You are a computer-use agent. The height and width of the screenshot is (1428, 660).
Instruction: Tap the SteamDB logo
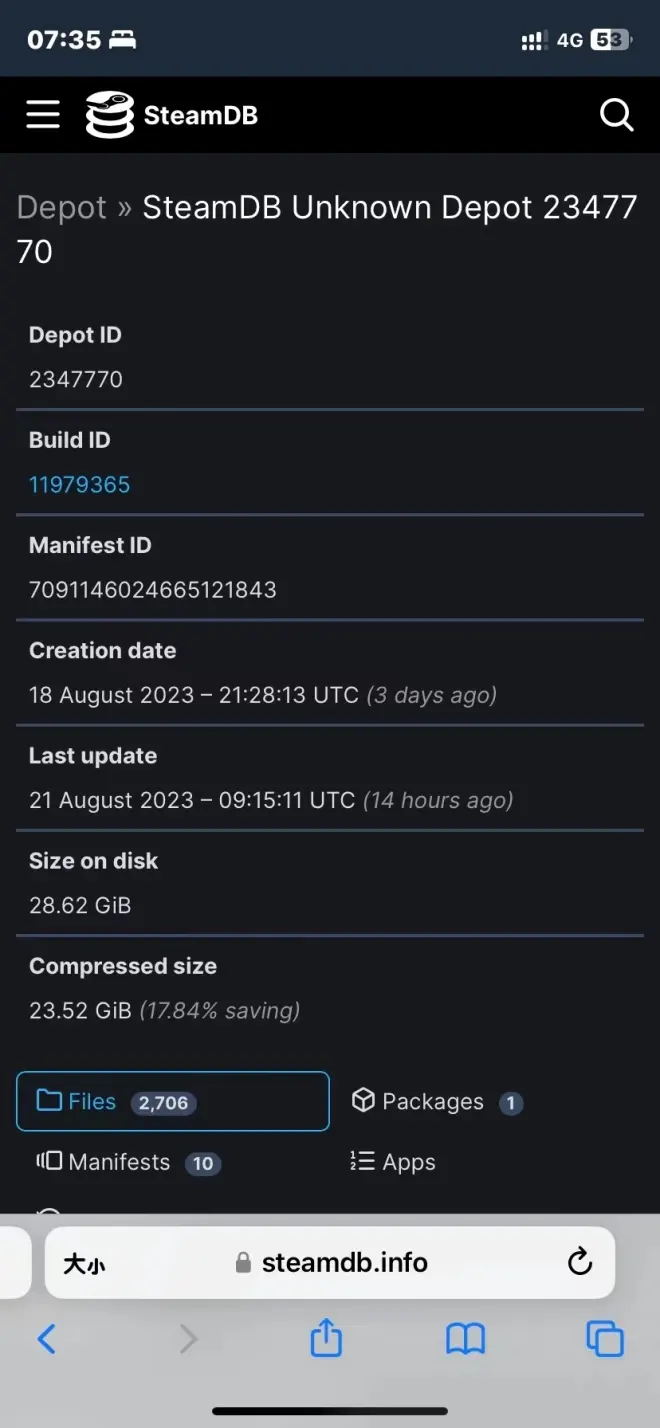coord(172,115)
